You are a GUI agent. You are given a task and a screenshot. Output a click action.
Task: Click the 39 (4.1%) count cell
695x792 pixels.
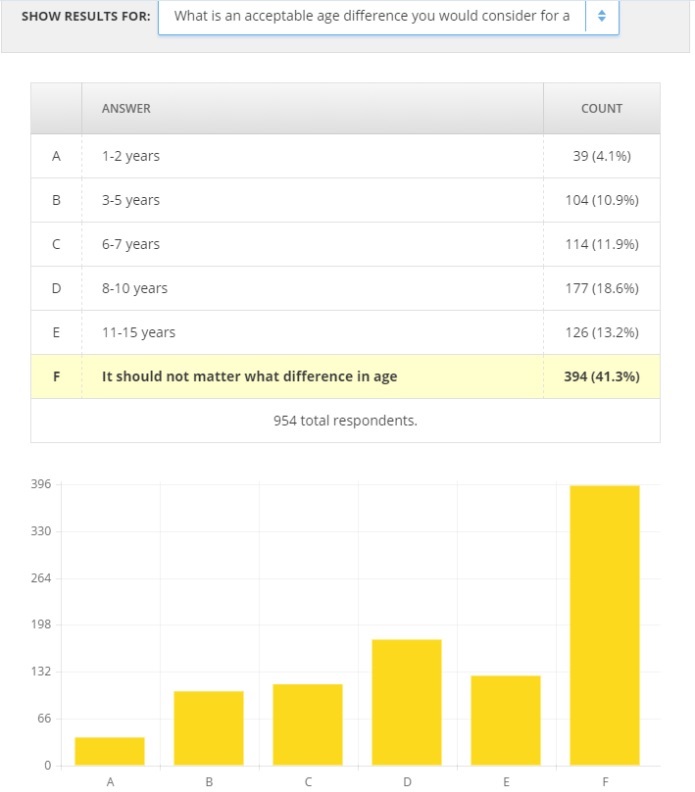point(602,156)
